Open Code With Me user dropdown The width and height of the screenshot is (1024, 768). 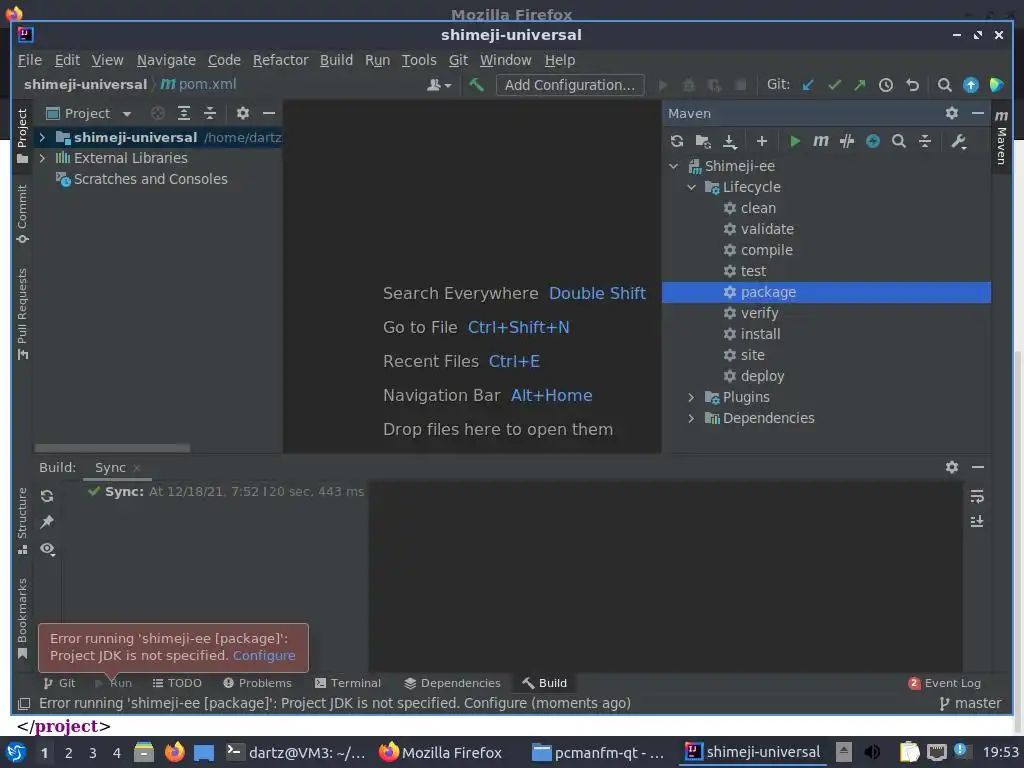pyautogui.click(x=439, y=85)
